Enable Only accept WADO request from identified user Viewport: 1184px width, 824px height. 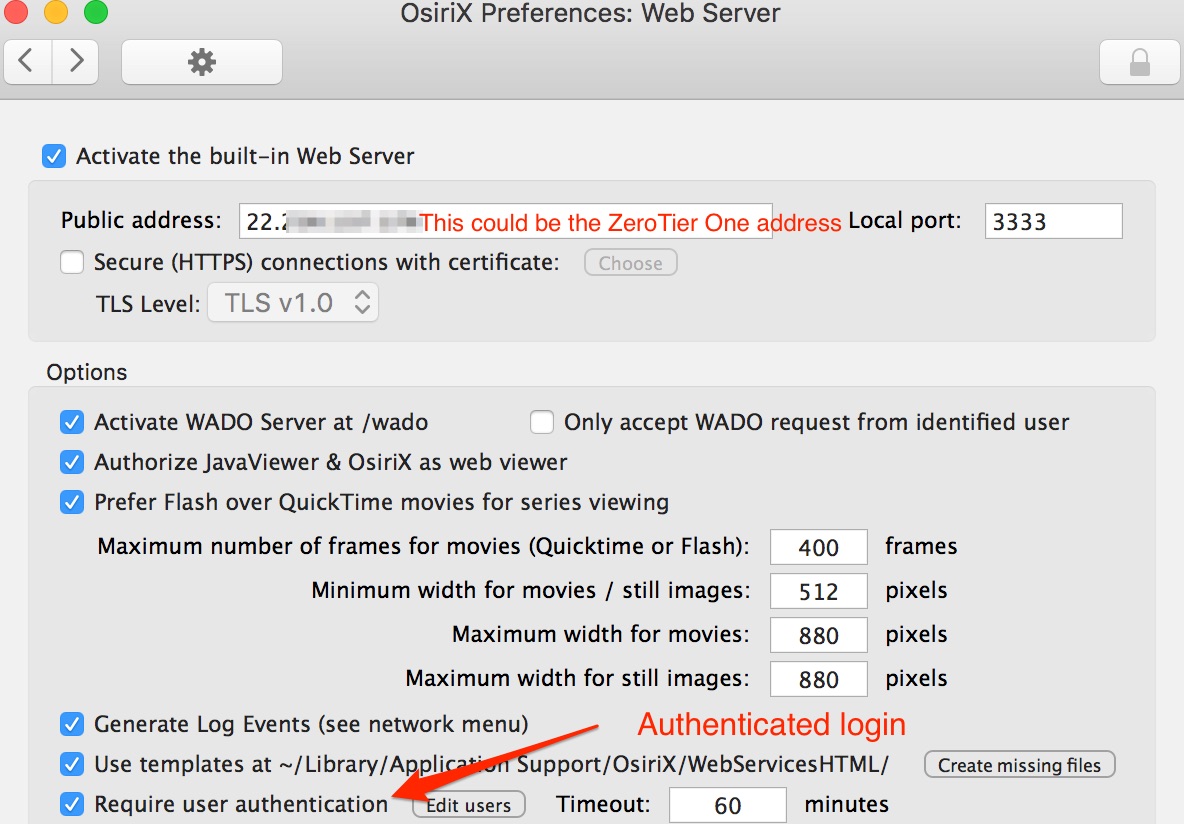pyautogui.click(x=541, y=422)
